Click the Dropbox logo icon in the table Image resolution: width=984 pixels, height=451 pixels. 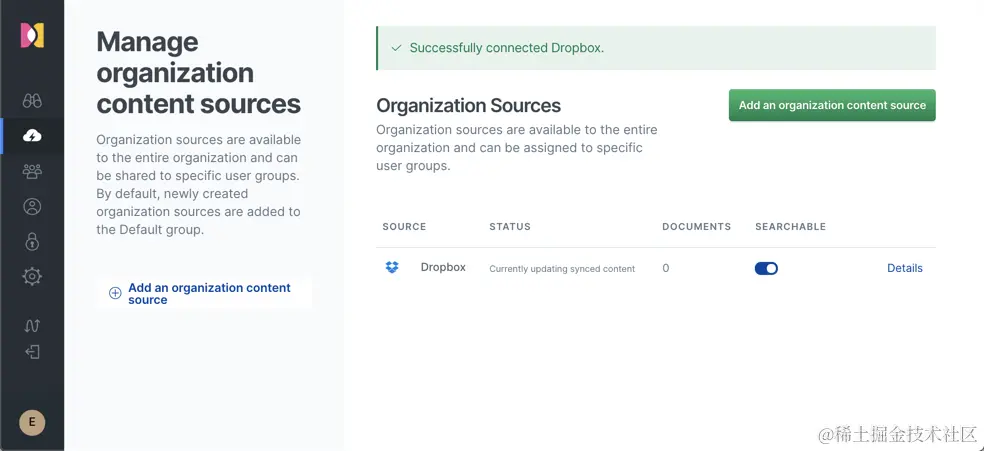click(392, 268)
